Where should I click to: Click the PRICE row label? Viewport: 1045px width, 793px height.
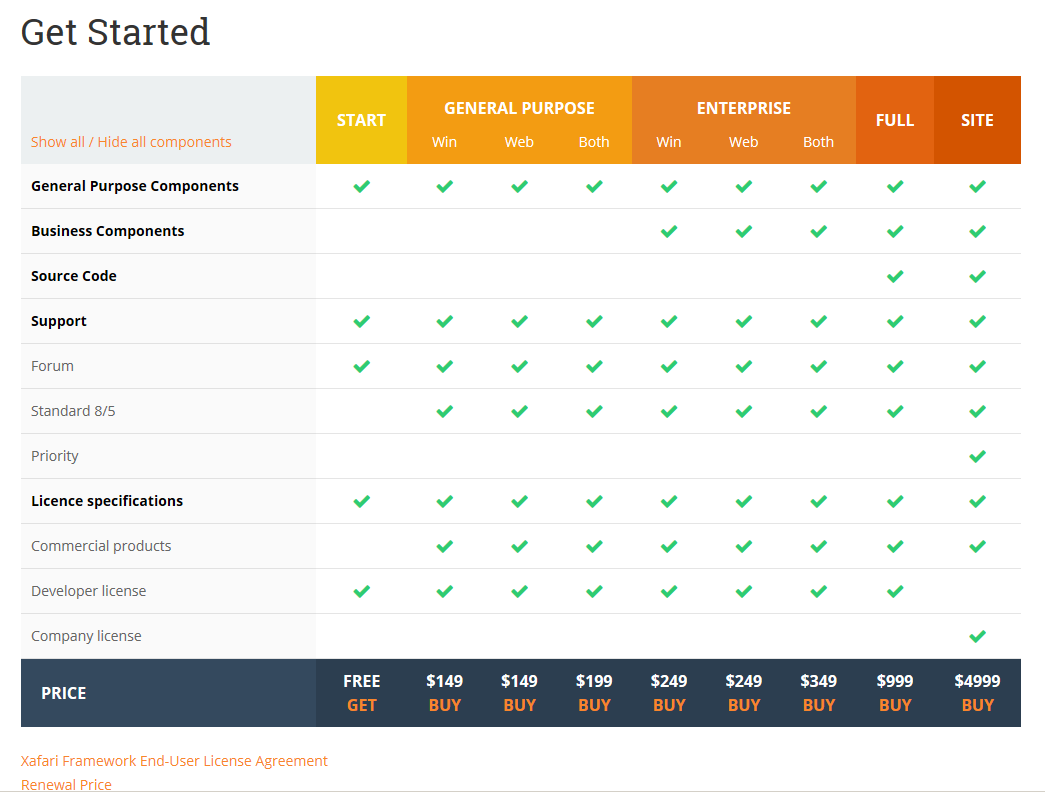[x=63, y=693]
